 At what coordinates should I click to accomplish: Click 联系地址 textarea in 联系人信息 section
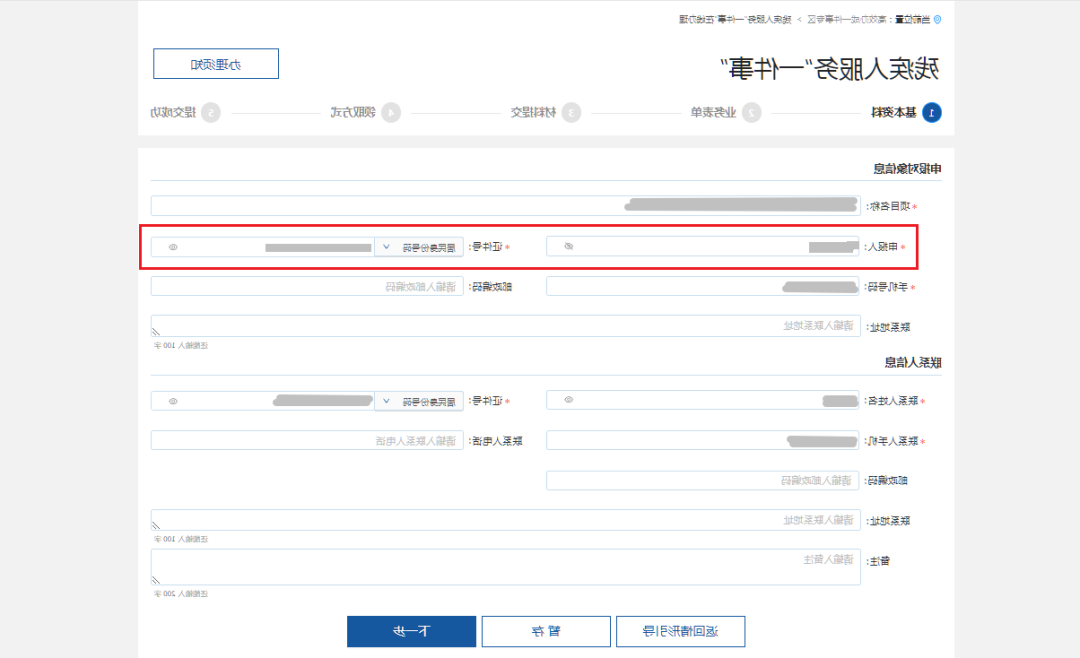point(506,520)
